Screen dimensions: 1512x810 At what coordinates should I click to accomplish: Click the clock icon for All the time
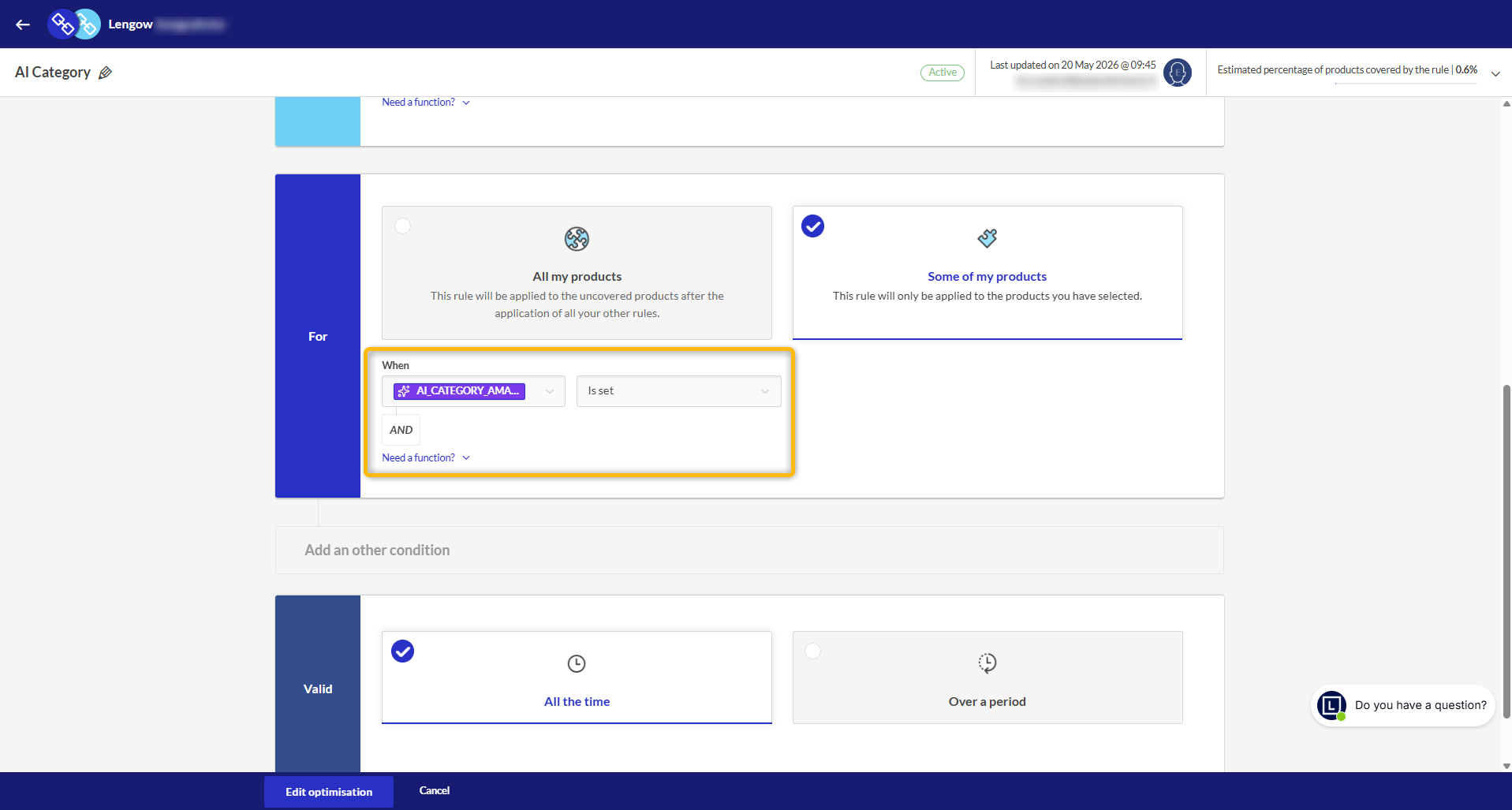click(577, 663)
